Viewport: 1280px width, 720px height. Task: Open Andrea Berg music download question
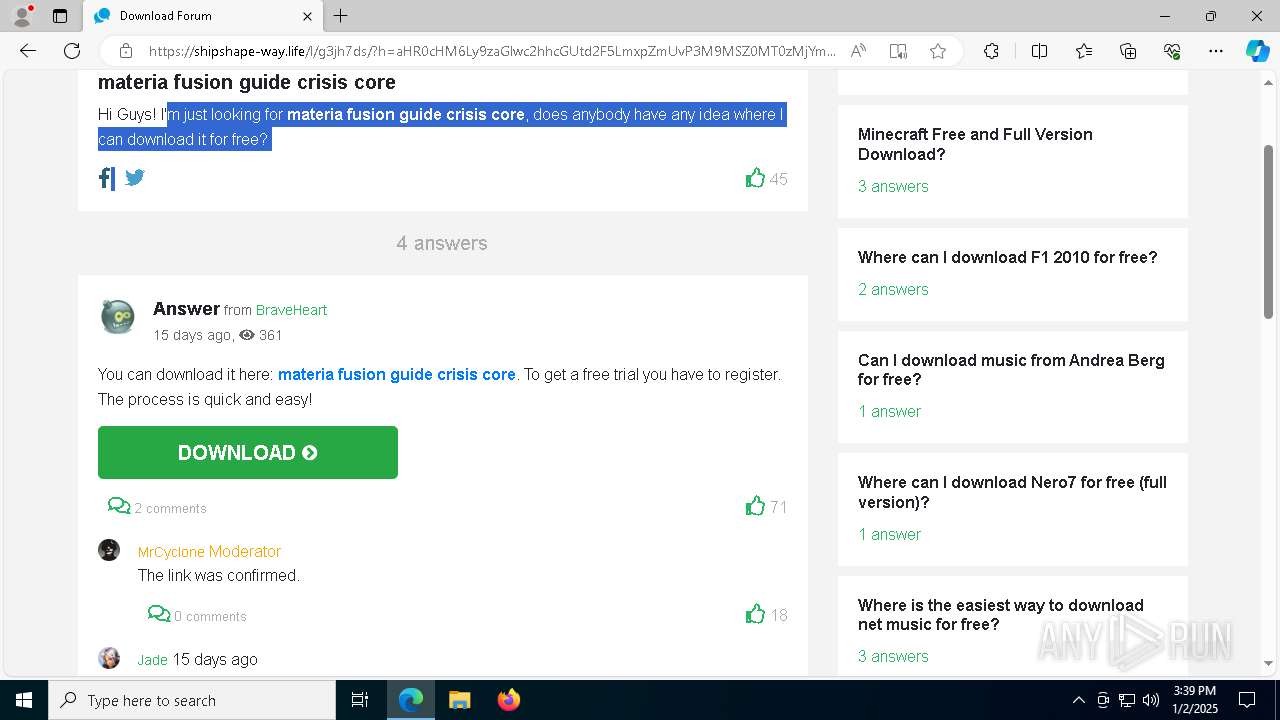(x=1011, y=370)
